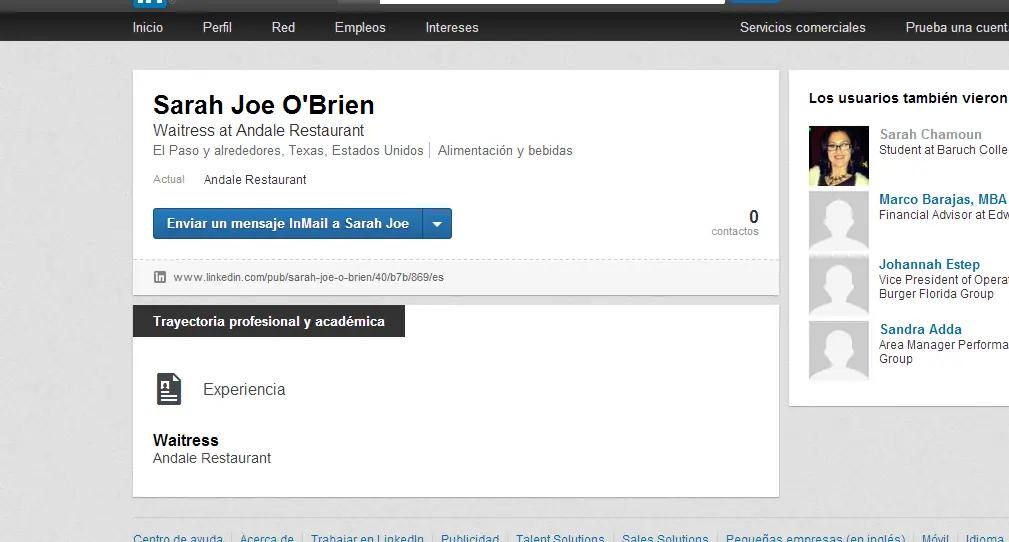
Task: Open Marco Barajas, MBA profile link
Action: tap(942, 200)
